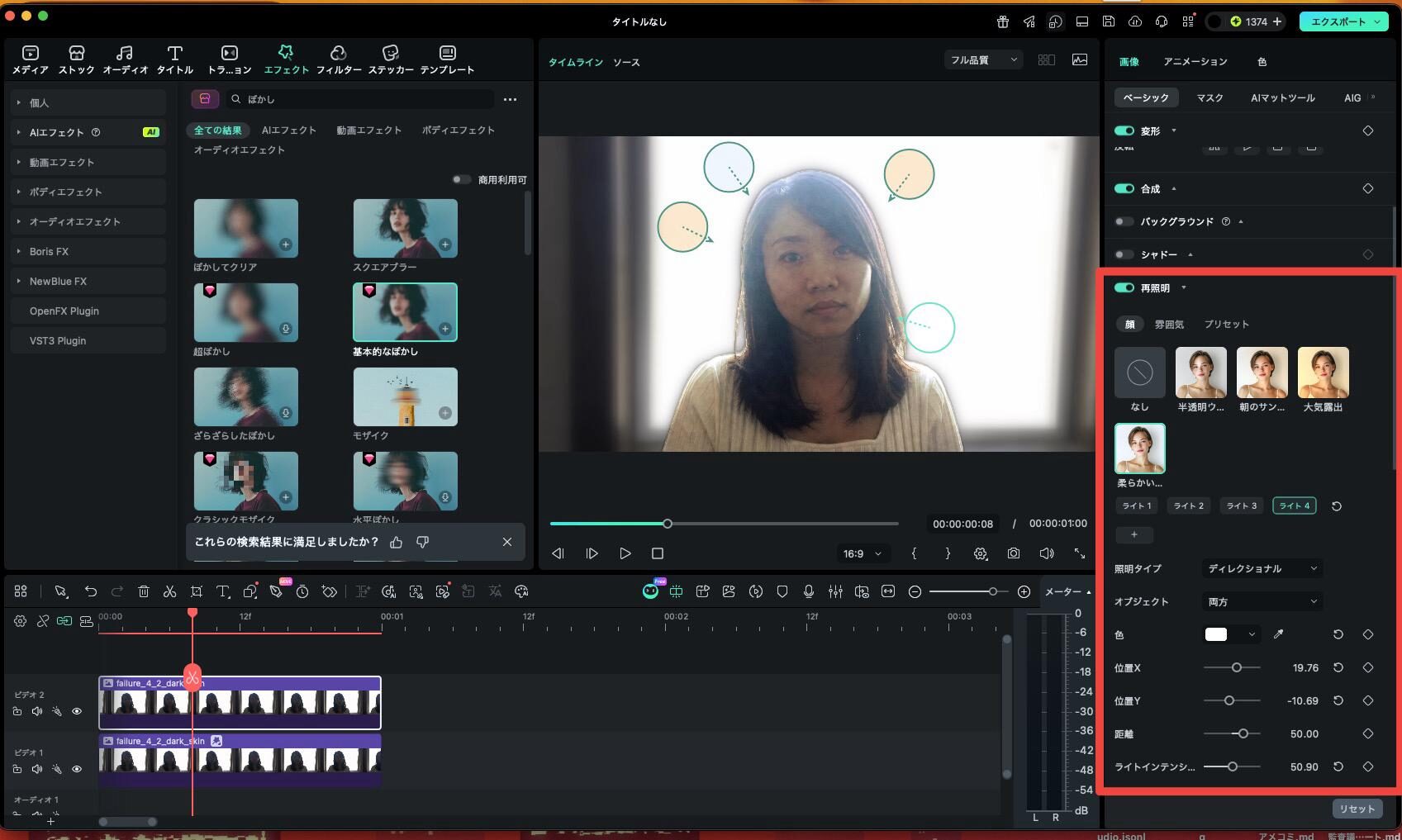Reset the 位置X value

pos(1338,667)
